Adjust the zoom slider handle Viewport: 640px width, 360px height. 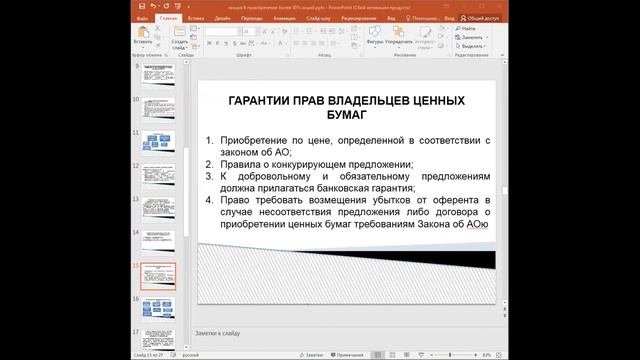click(450, 355)
